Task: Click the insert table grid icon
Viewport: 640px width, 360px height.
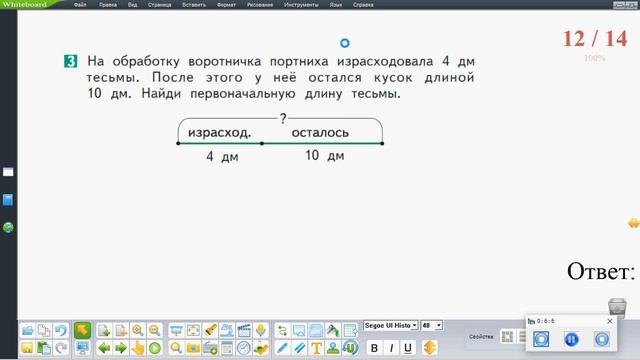Action: point(350,330)
